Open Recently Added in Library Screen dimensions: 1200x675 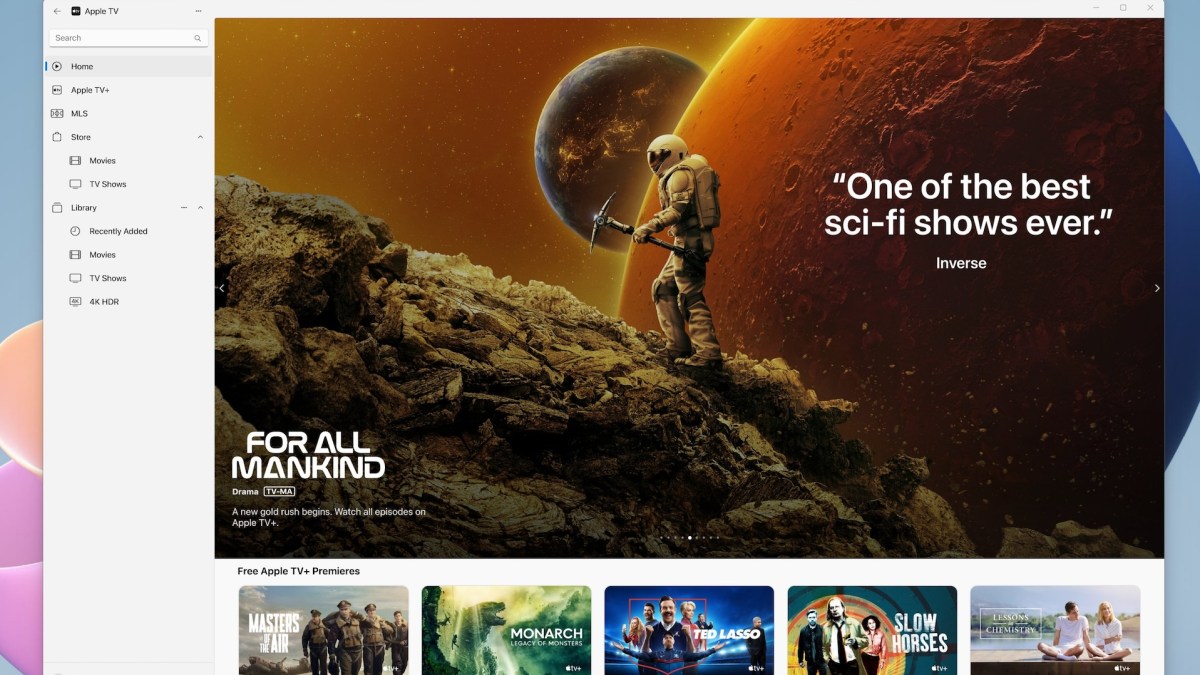pos(128,231)
